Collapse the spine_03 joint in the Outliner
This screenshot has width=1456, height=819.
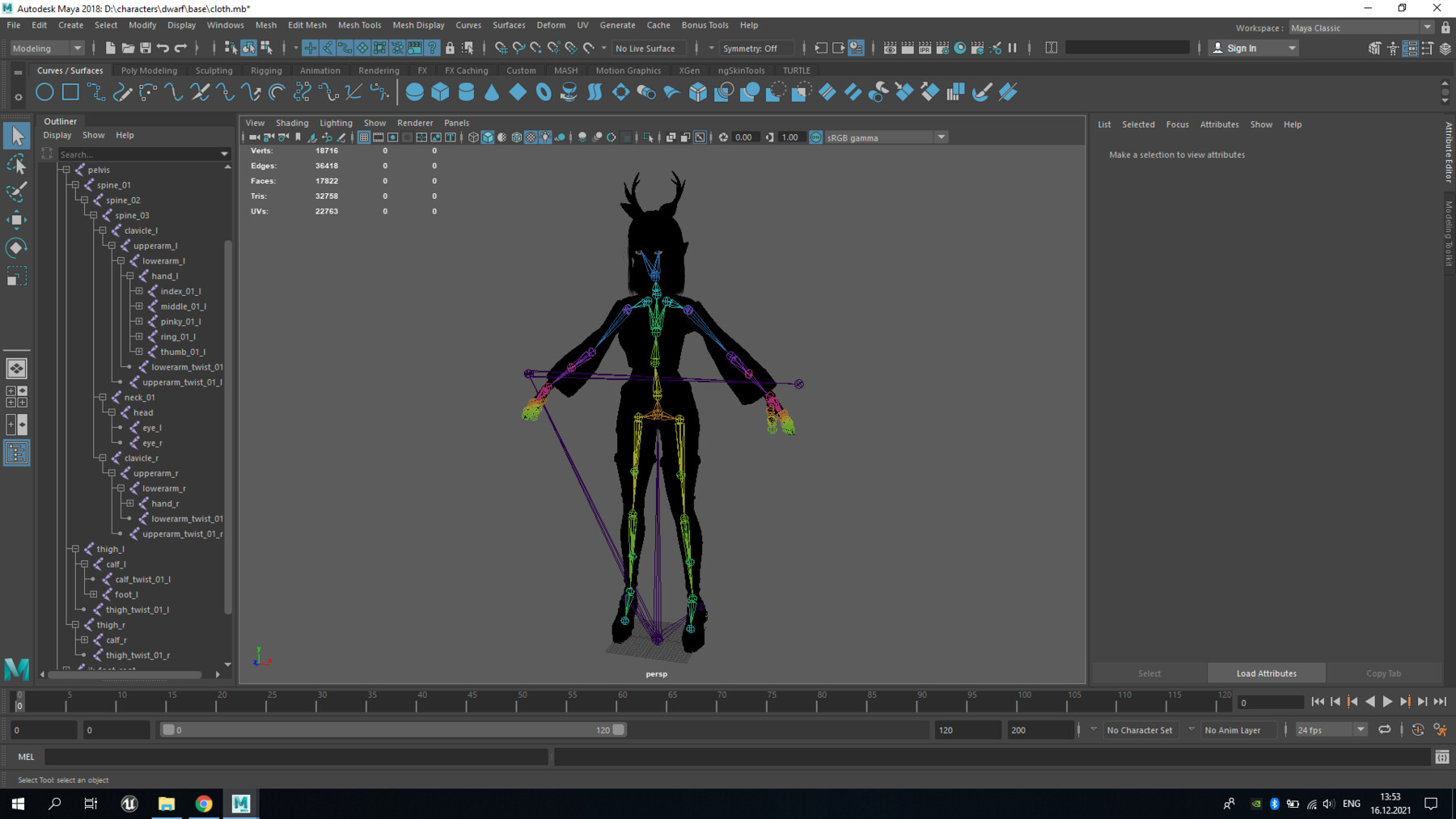[94, 215]
